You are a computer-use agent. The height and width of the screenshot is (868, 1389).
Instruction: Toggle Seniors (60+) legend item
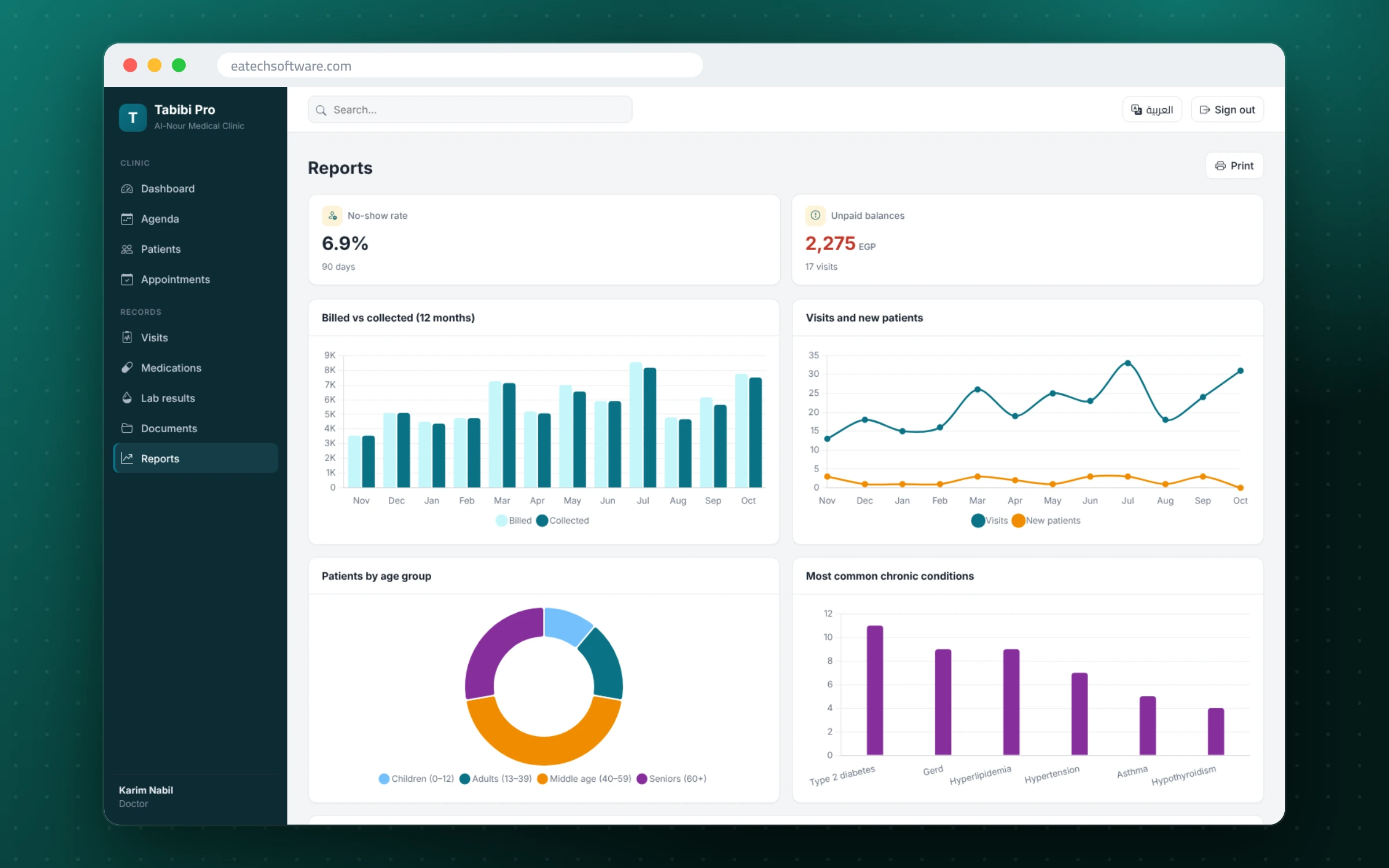[x=671, y=779]
